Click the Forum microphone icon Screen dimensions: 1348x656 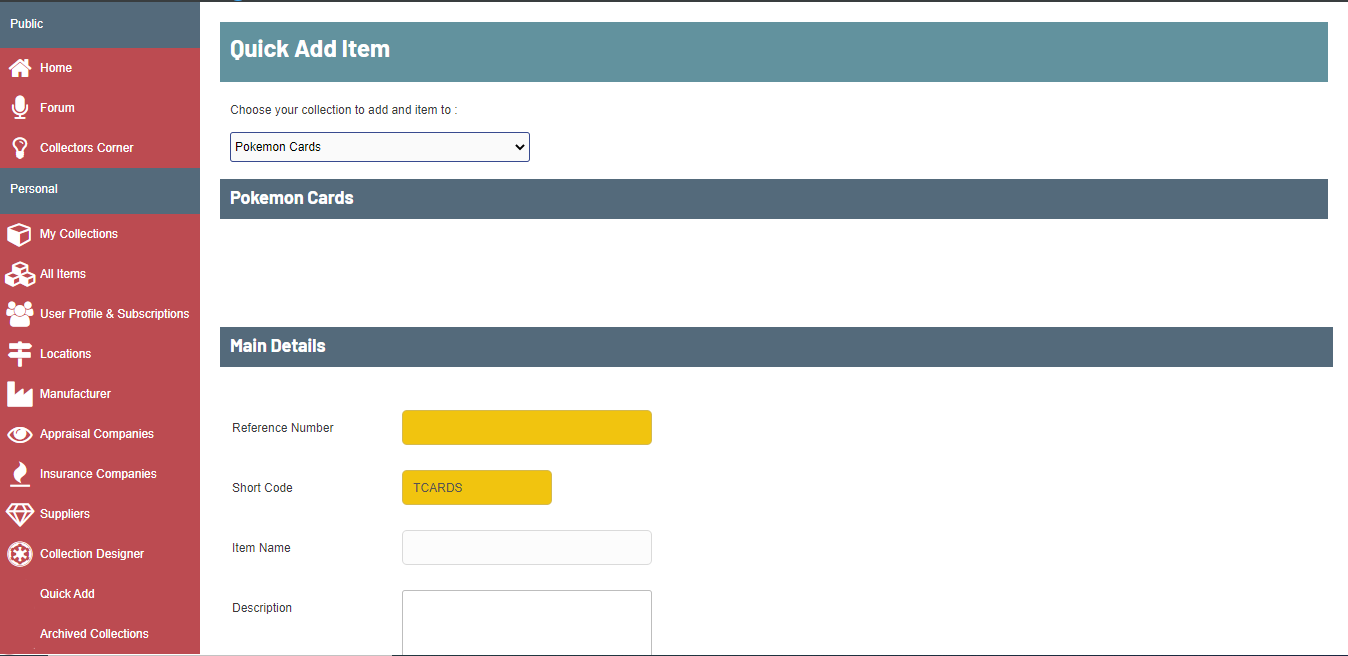point(20,108)
